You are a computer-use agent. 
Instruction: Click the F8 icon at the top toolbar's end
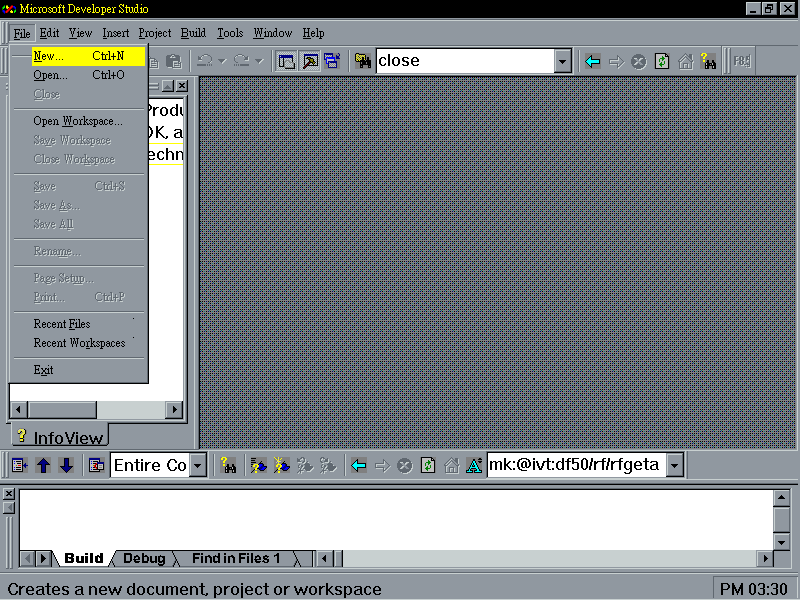[x=742, y=61]
